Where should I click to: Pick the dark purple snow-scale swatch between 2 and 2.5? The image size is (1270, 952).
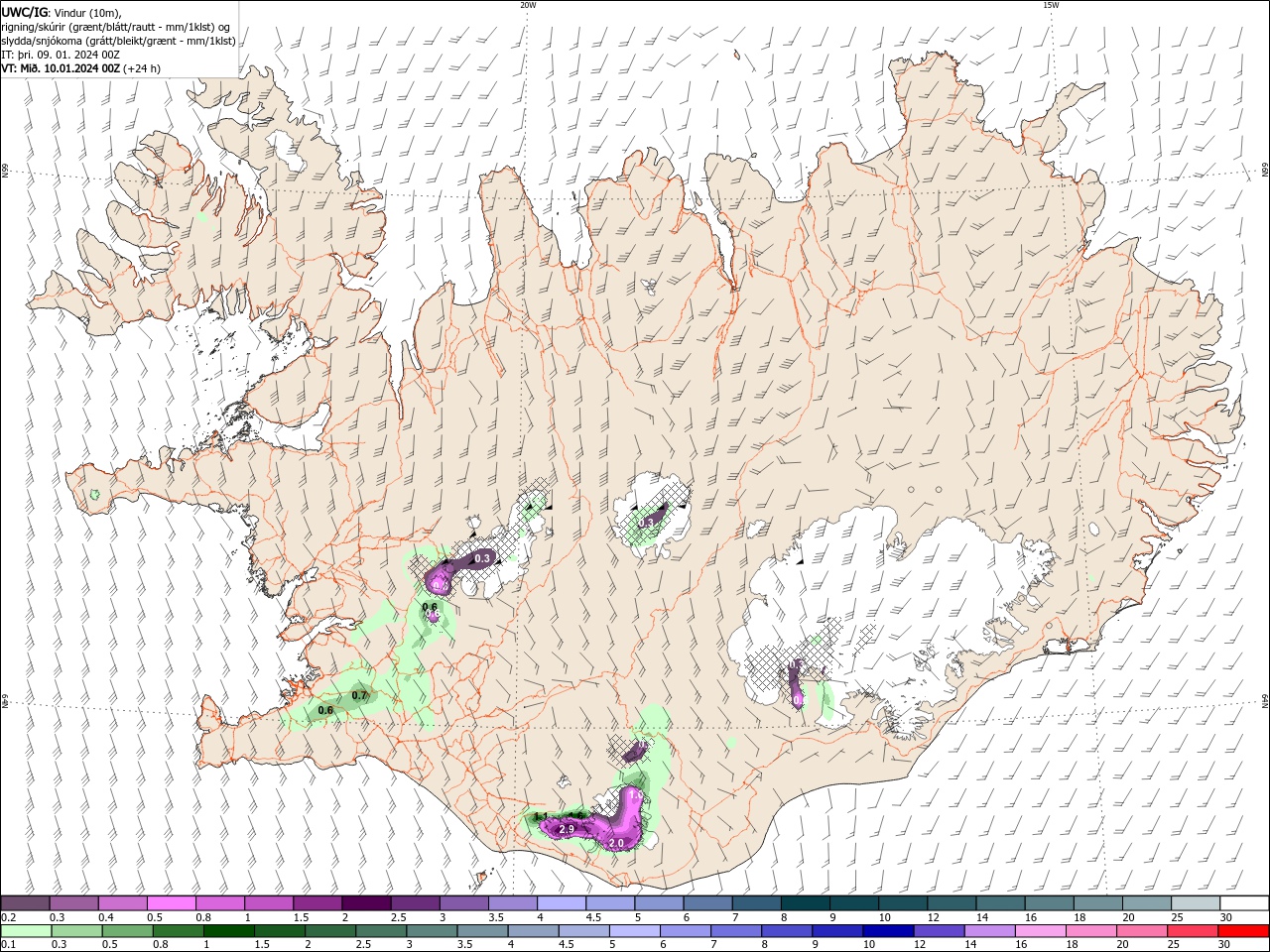click(x=366, y=903)
